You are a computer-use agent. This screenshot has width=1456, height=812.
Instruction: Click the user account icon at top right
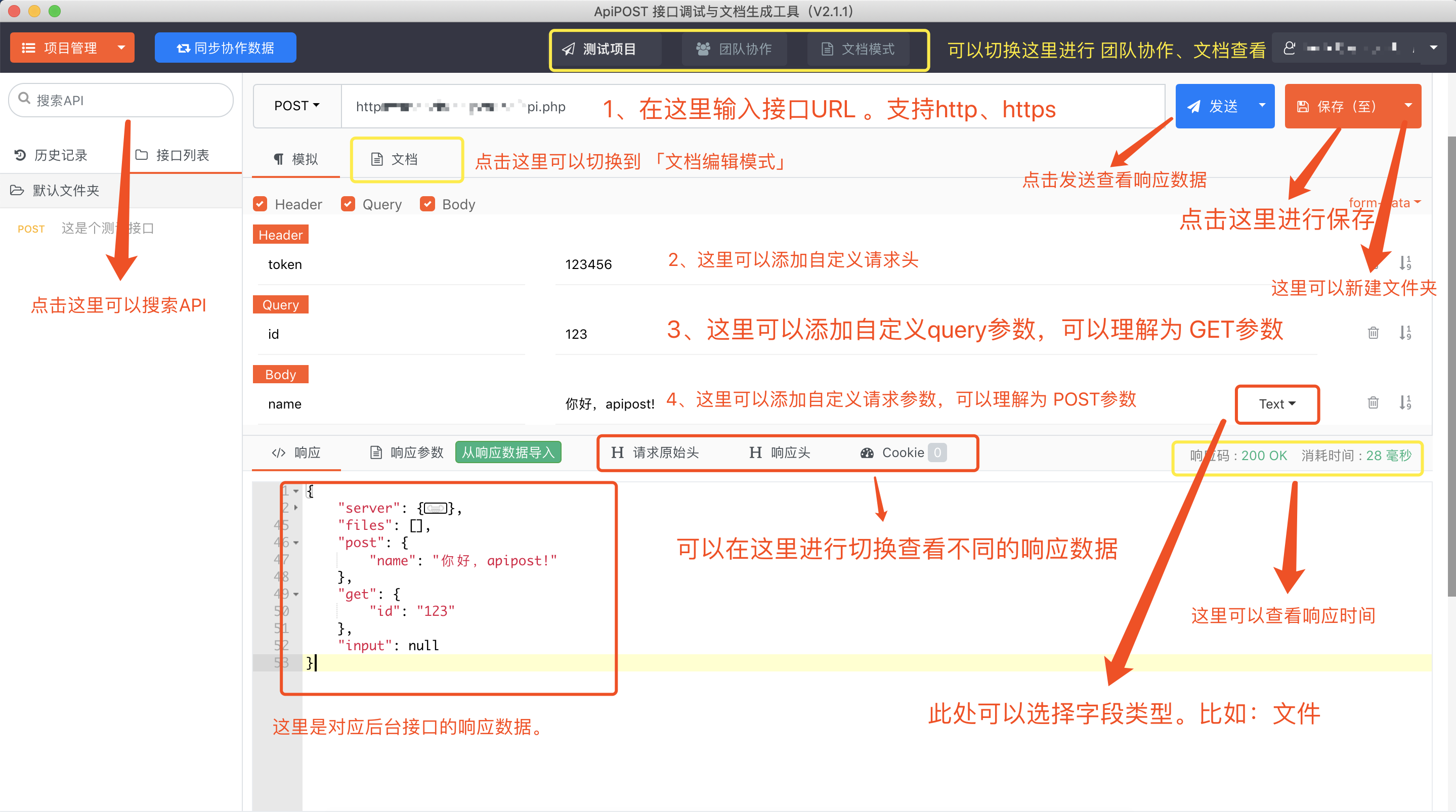[x=1289, y=49]
